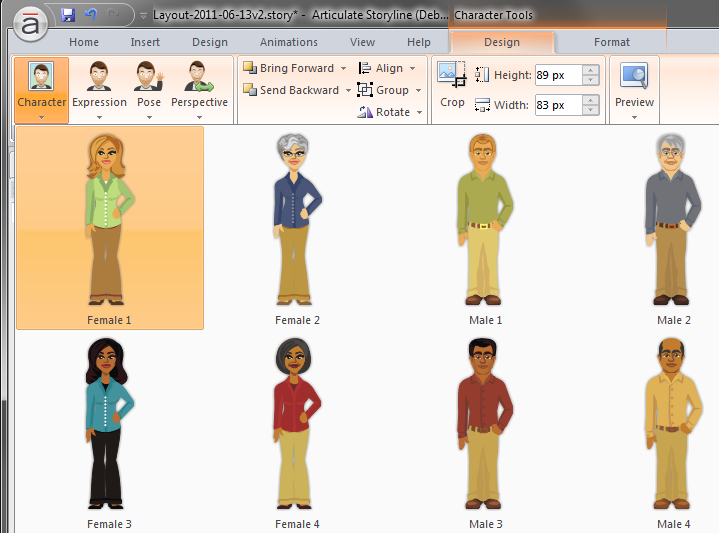The image size is (719, 533).
Task: Open the Perspective options
Action: [199, 90]
